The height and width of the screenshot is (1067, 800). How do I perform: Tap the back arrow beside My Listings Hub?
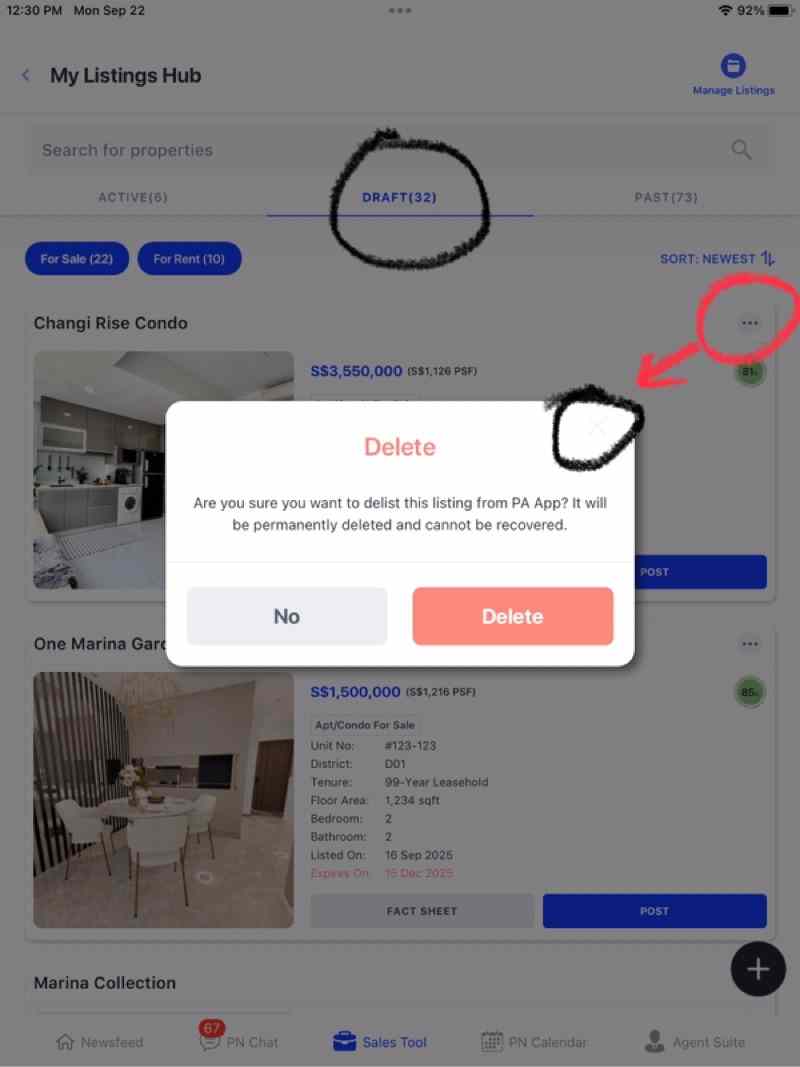tap(26, 76)
